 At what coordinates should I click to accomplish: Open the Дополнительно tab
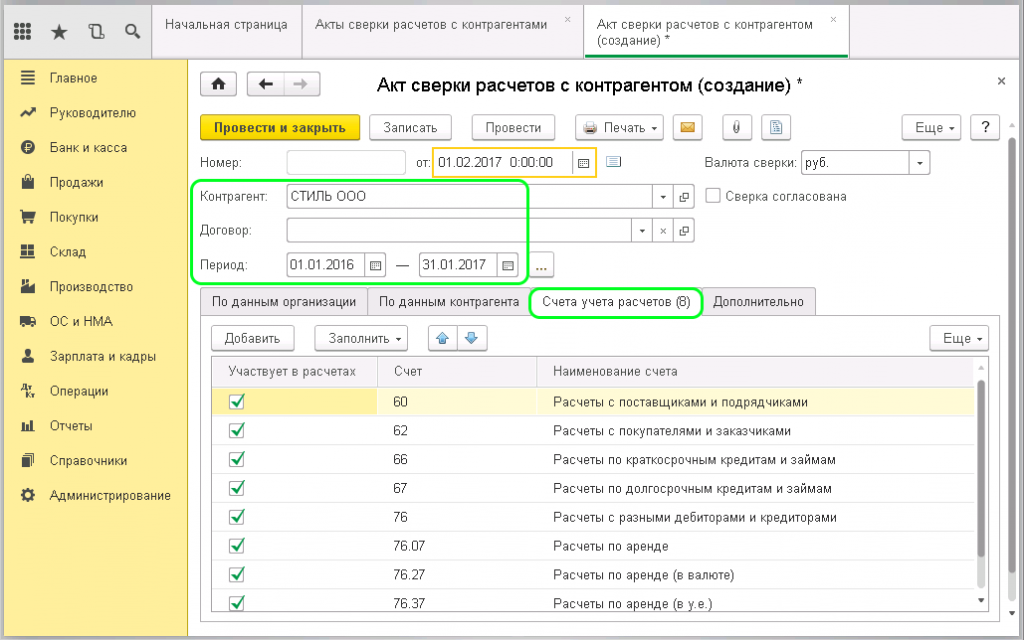(x=759, y=301)
